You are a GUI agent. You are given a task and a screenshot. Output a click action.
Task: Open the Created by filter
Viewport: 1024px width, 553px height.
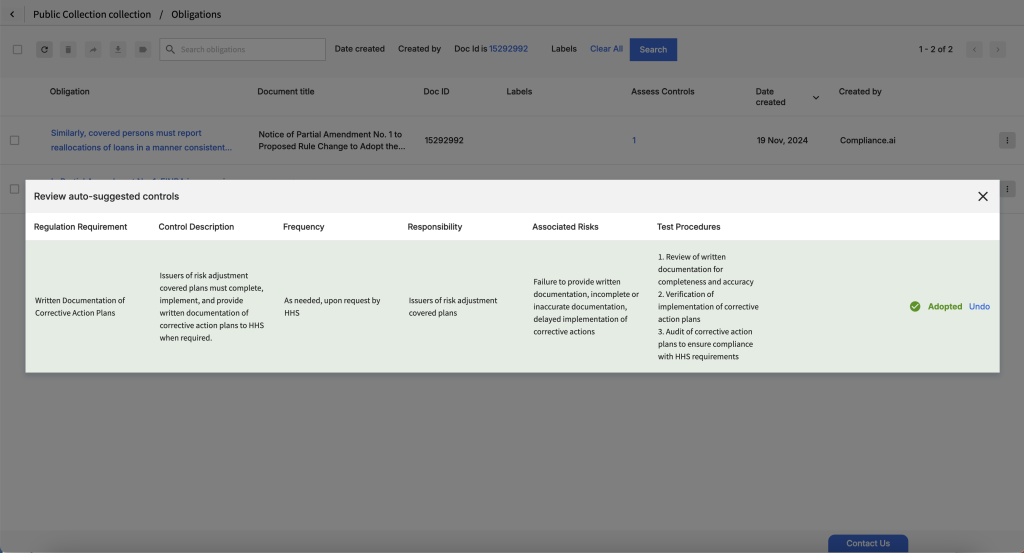click(x=419, y=49)
